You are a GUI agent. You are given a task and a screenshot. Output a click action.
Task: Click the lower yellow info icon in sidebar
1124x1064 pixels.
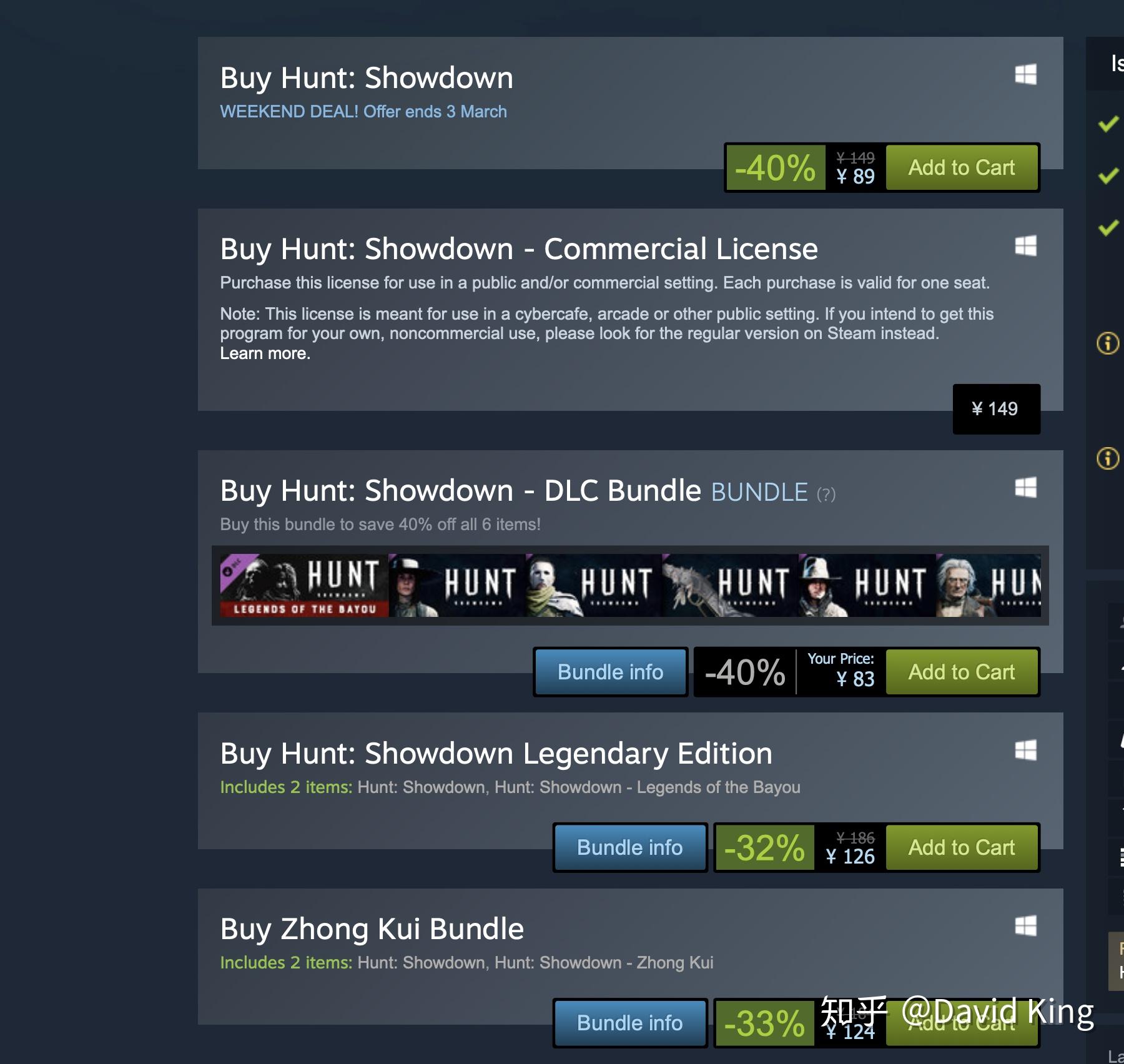coord(1108,458)
